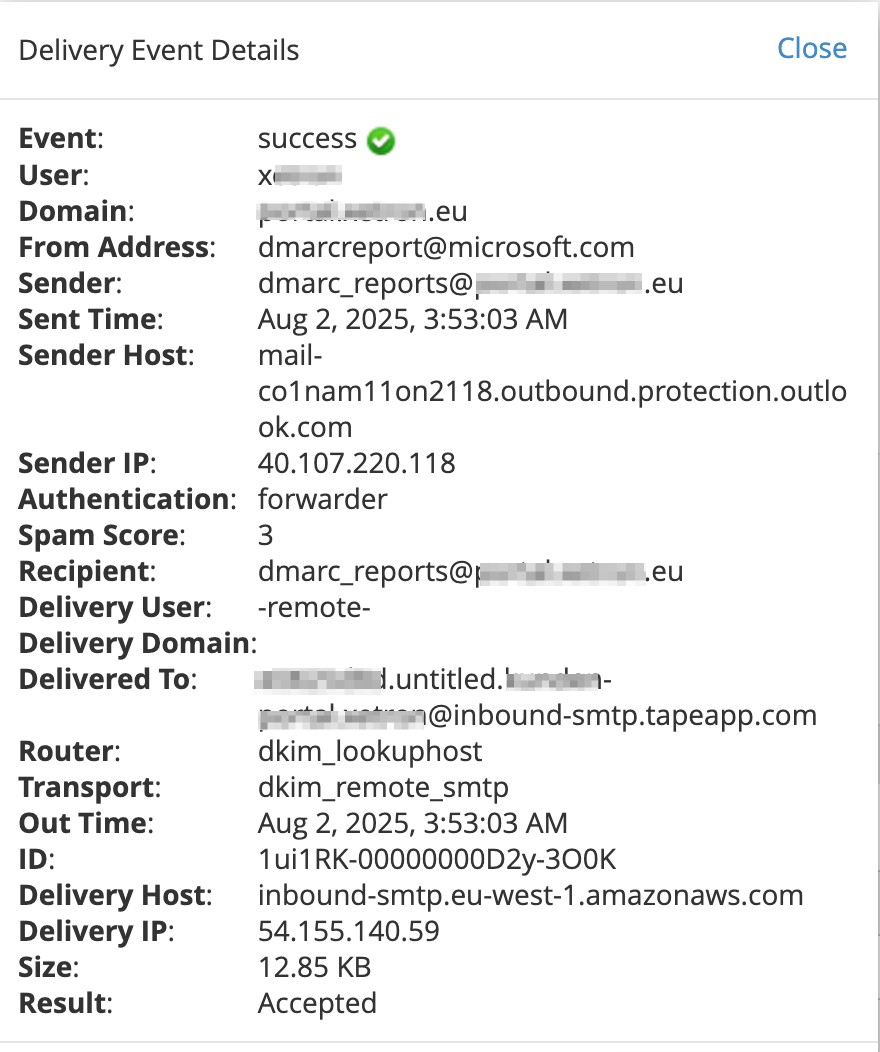
Task: Click the Delivery Event Details title
Action: click(159, 50)
